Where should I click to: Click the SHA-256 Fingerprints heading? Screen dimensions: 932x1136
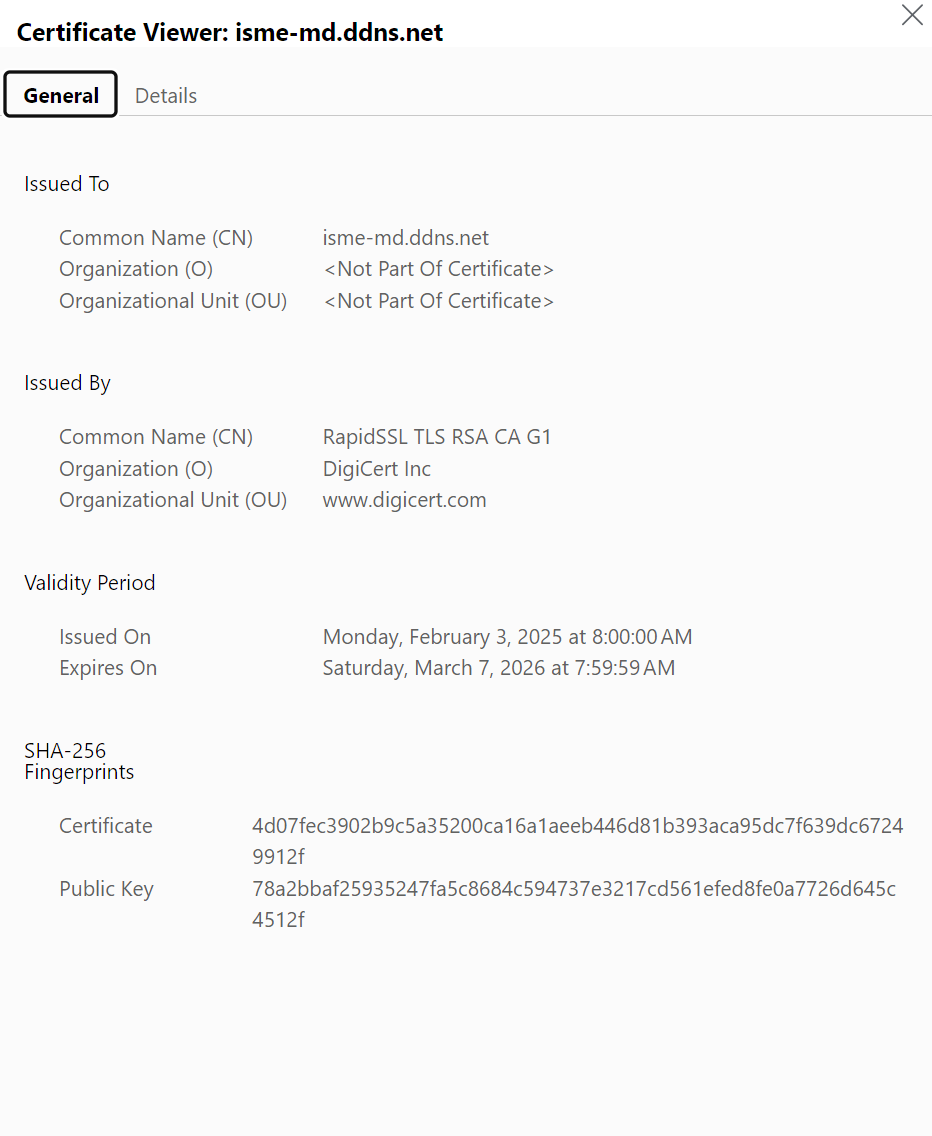click(x=79, y=761)
